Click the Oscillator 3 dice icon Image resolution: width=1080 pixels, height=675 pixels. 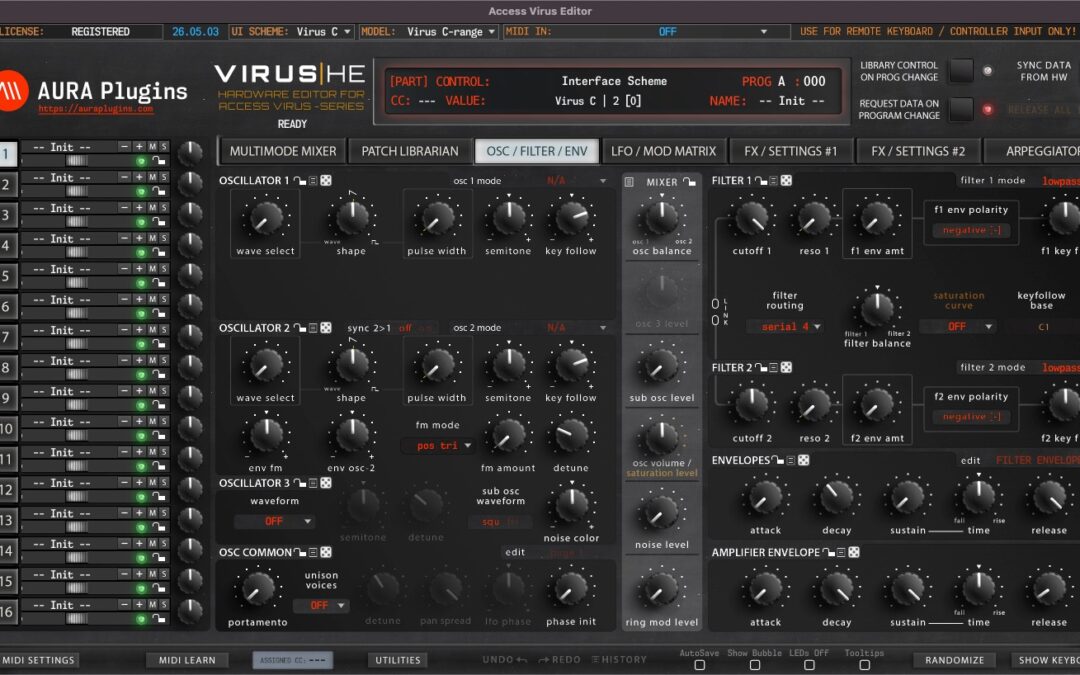pos(326,483)
